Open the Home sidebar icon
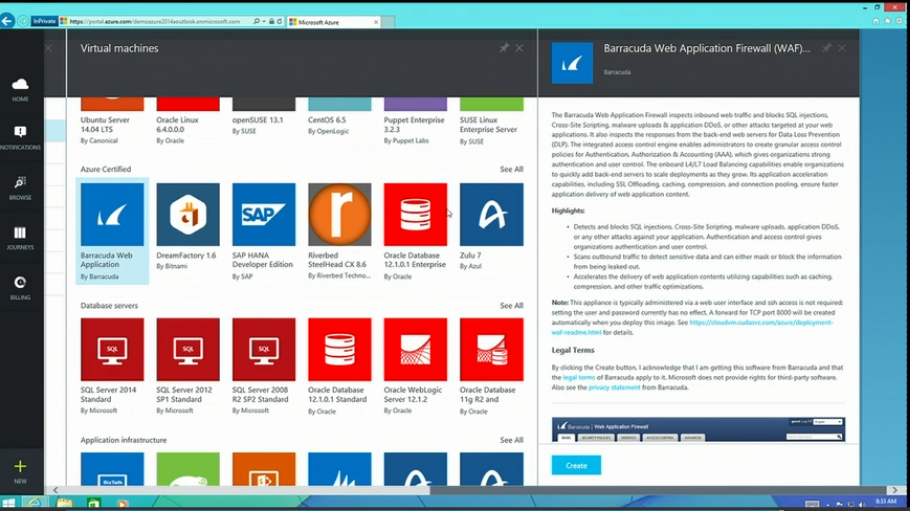The image size is (910, 514). tap(20, 89)
